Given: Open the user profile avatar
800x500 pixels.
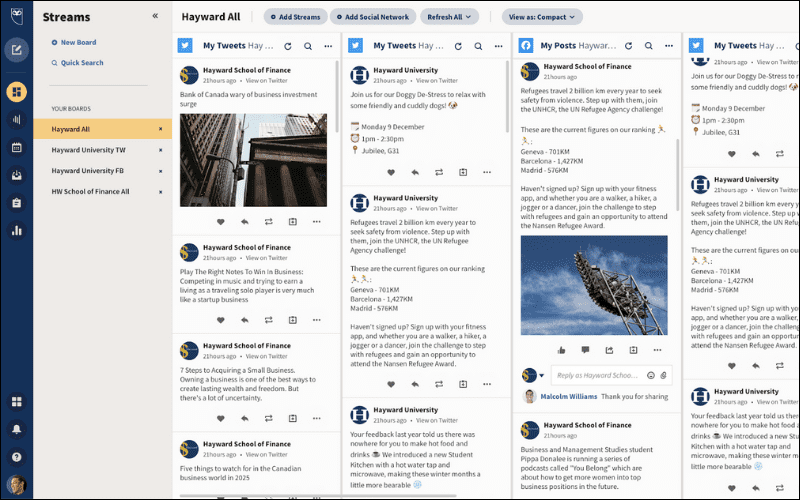Looking at the screenshot, I should click(x=16, y=484).
